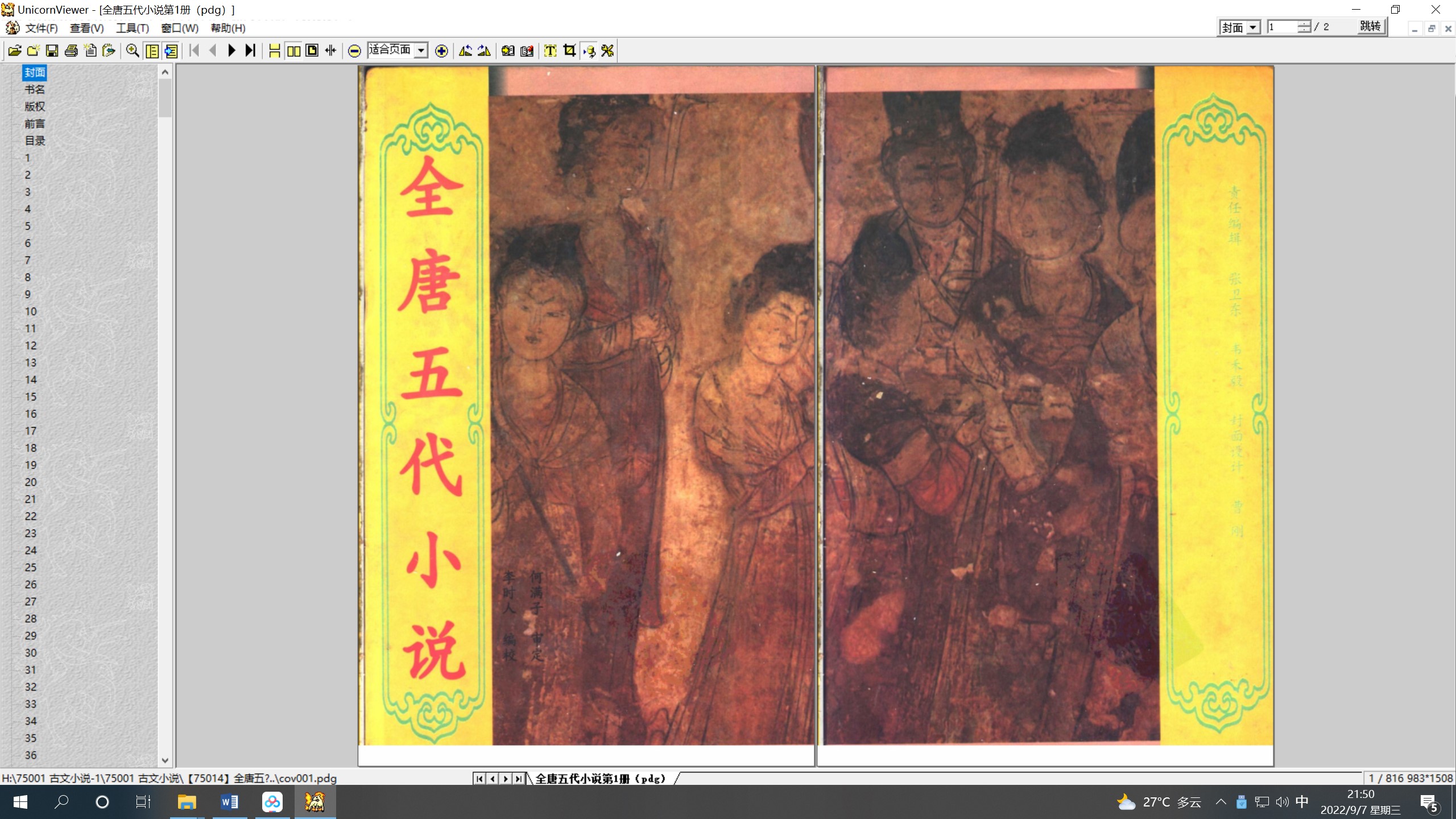The width and height of the screenshot is (1456, 819).
Task: Select 目录 in the bookmark tree
Action: coord(35,140)
